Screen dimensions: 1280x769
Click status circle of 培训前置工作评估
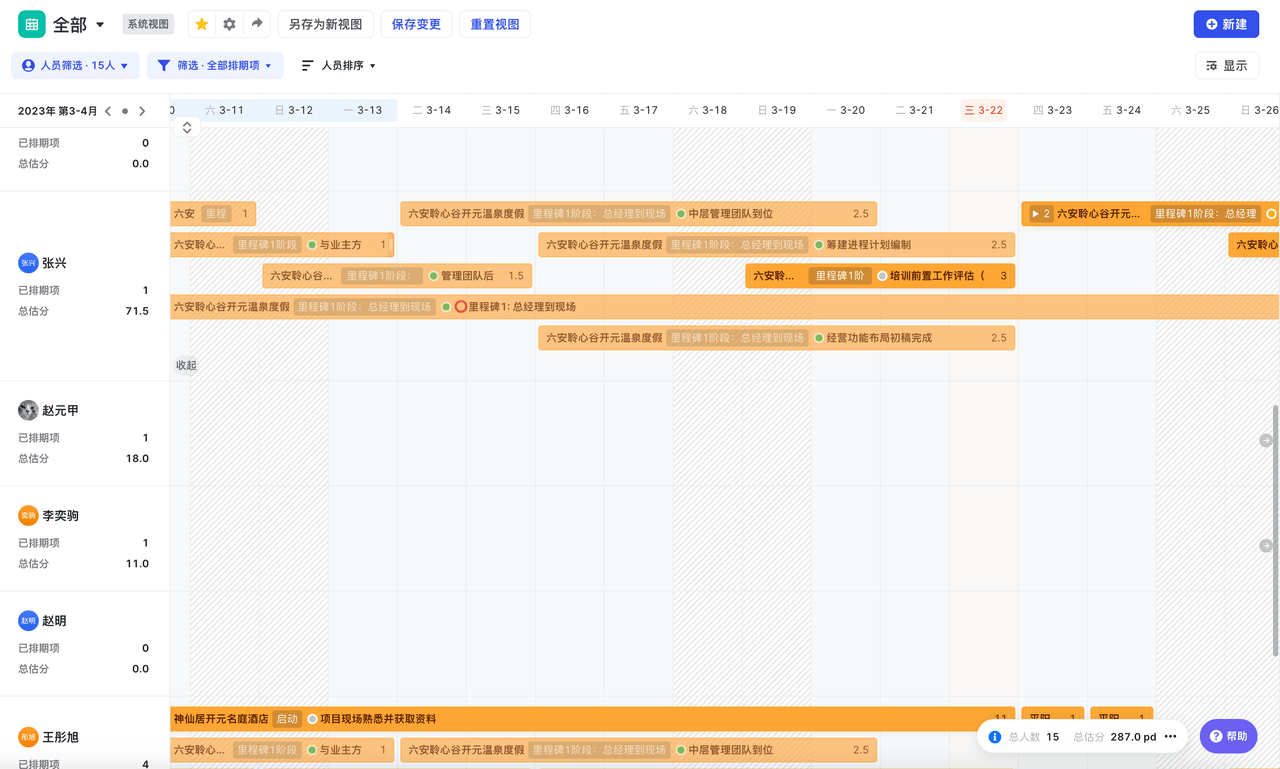[882, 276]
